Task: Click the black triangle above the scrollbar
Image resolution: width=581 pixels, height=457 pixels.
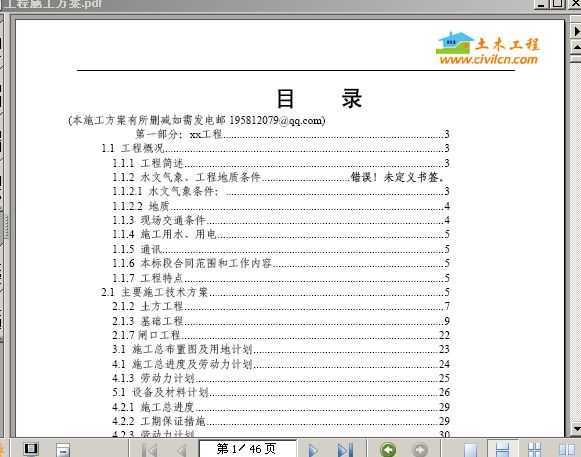Action: tap(577, 31)
